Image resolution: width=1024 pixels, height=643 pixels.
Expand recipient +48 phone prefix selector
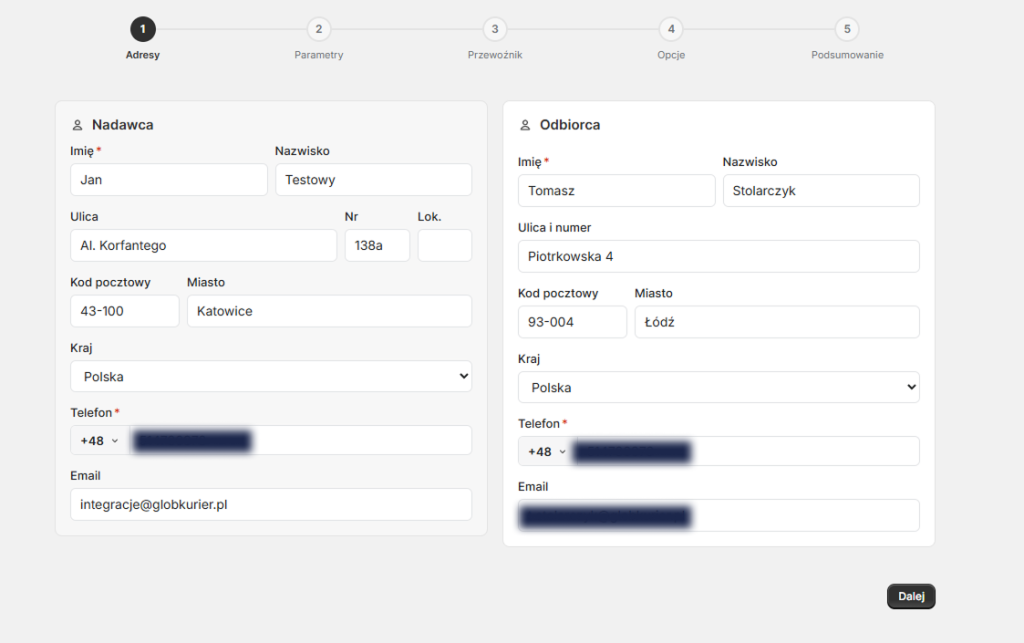pos(547,451)
